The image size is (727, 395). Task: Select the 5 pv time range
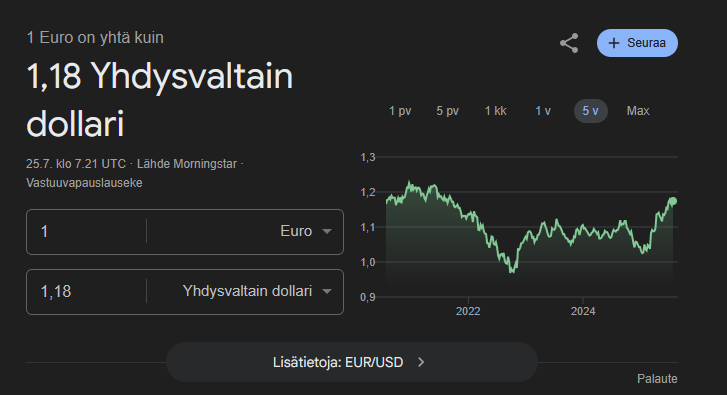447,111
